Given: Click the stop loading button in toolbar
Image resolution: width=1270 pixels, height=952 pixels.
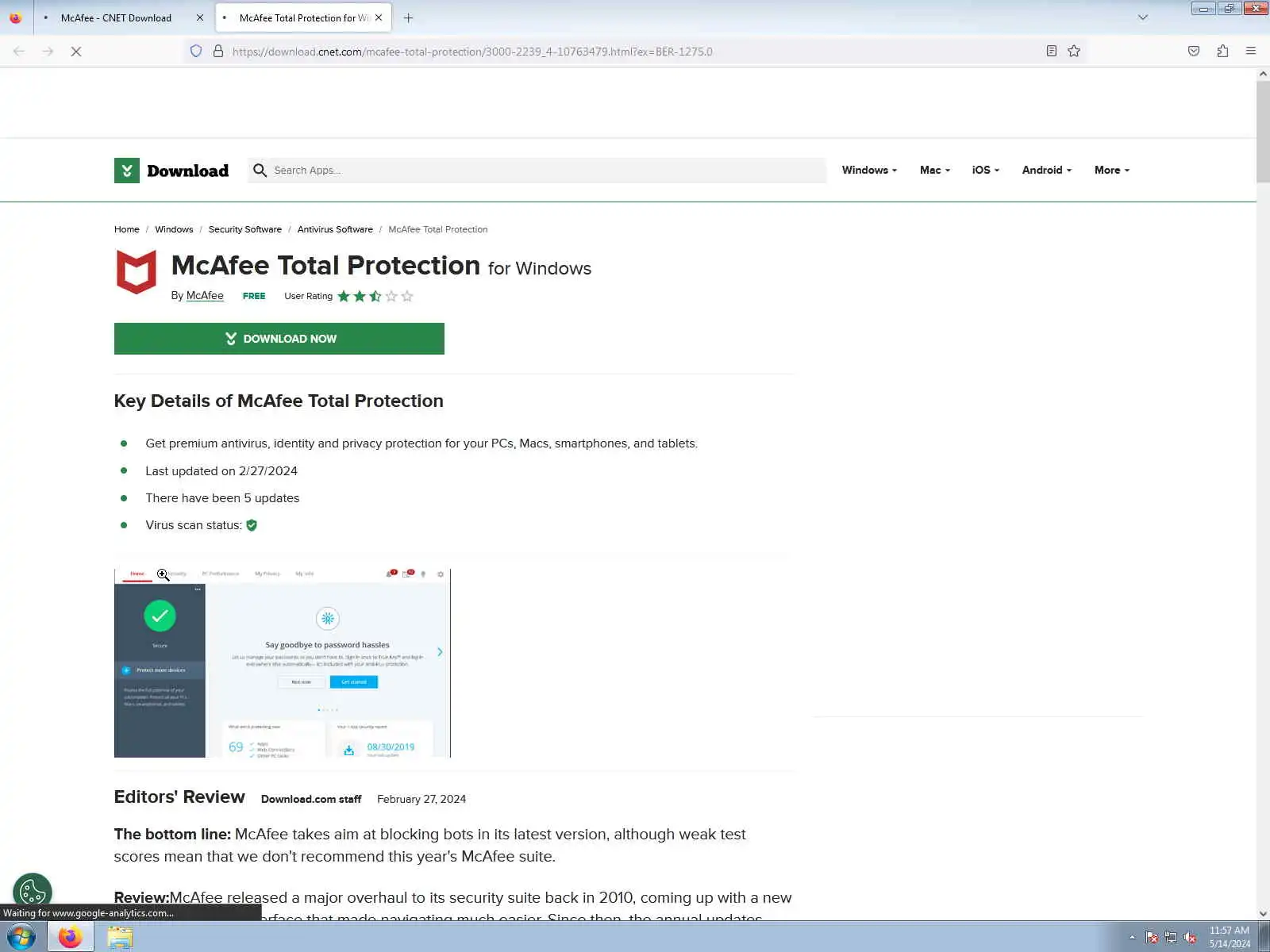Looking at the screenshot, I should (76, 52).
